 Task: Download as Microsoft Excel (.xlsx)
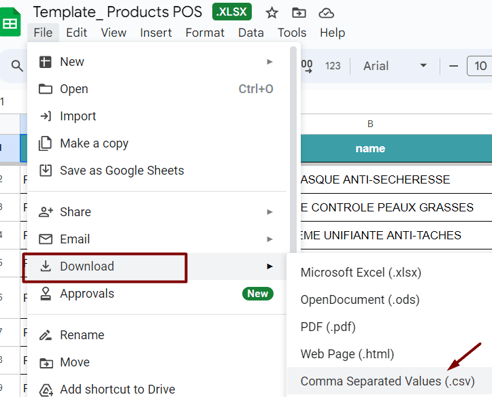click(389, 273)
